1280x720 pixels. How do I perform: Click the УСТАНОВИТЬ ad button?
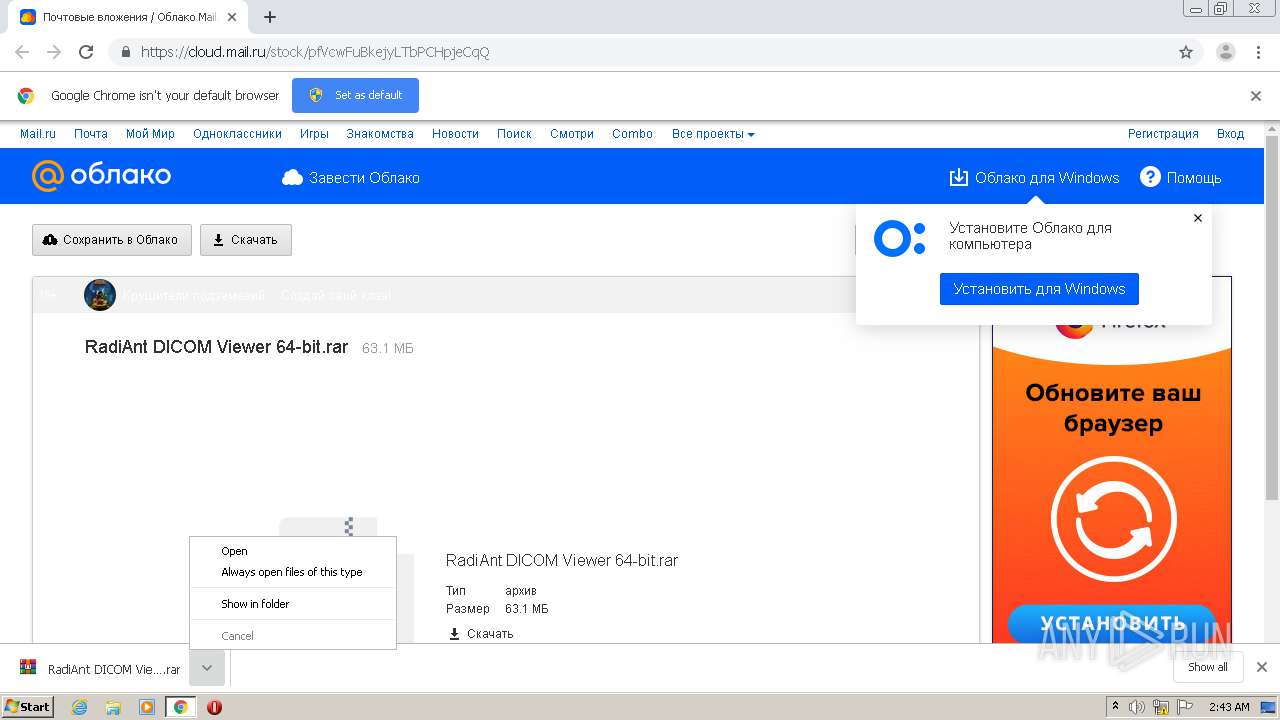1112,624
